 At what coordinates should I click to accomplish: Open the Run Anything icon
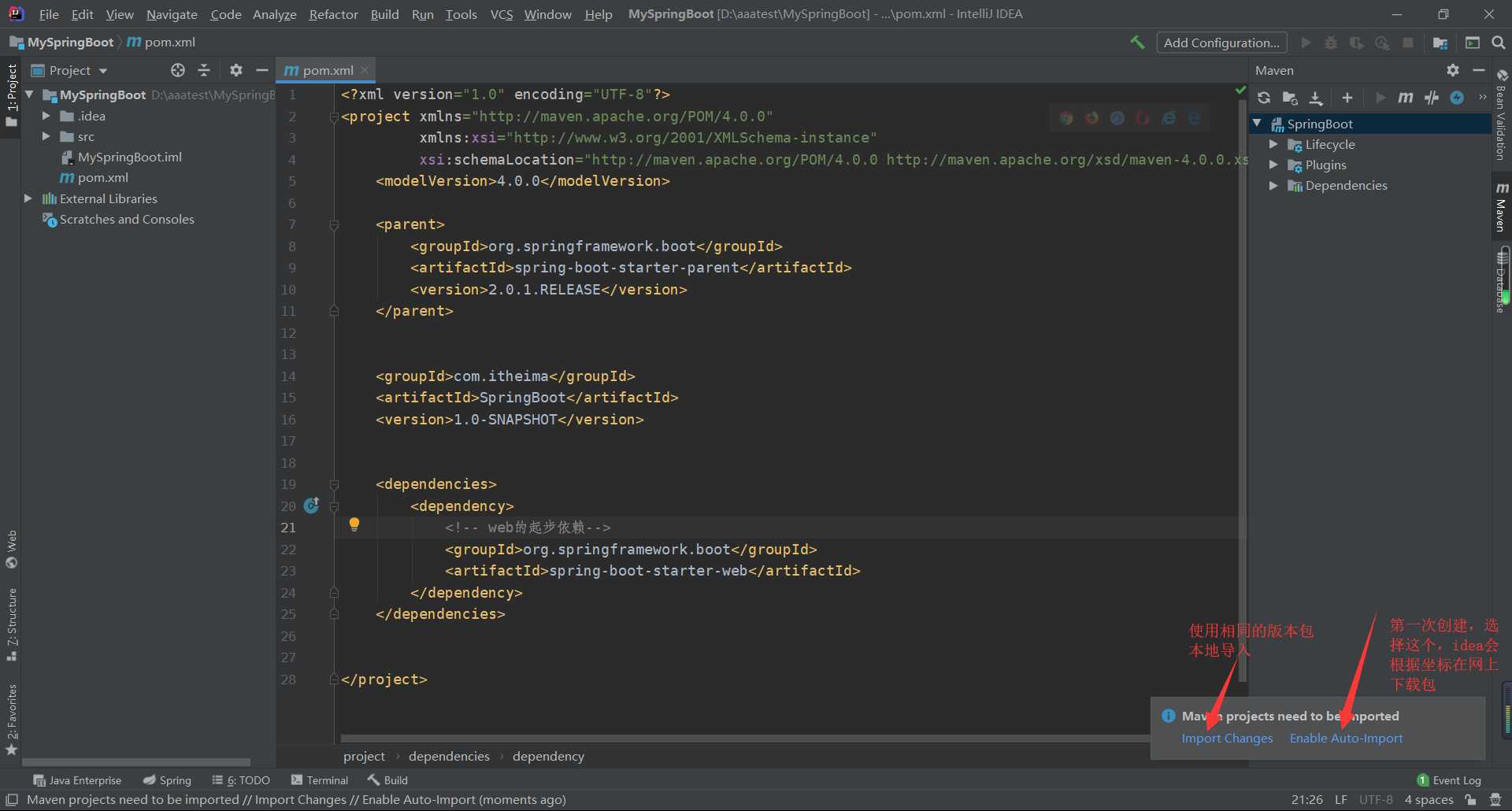click(x=1473, y=43)
